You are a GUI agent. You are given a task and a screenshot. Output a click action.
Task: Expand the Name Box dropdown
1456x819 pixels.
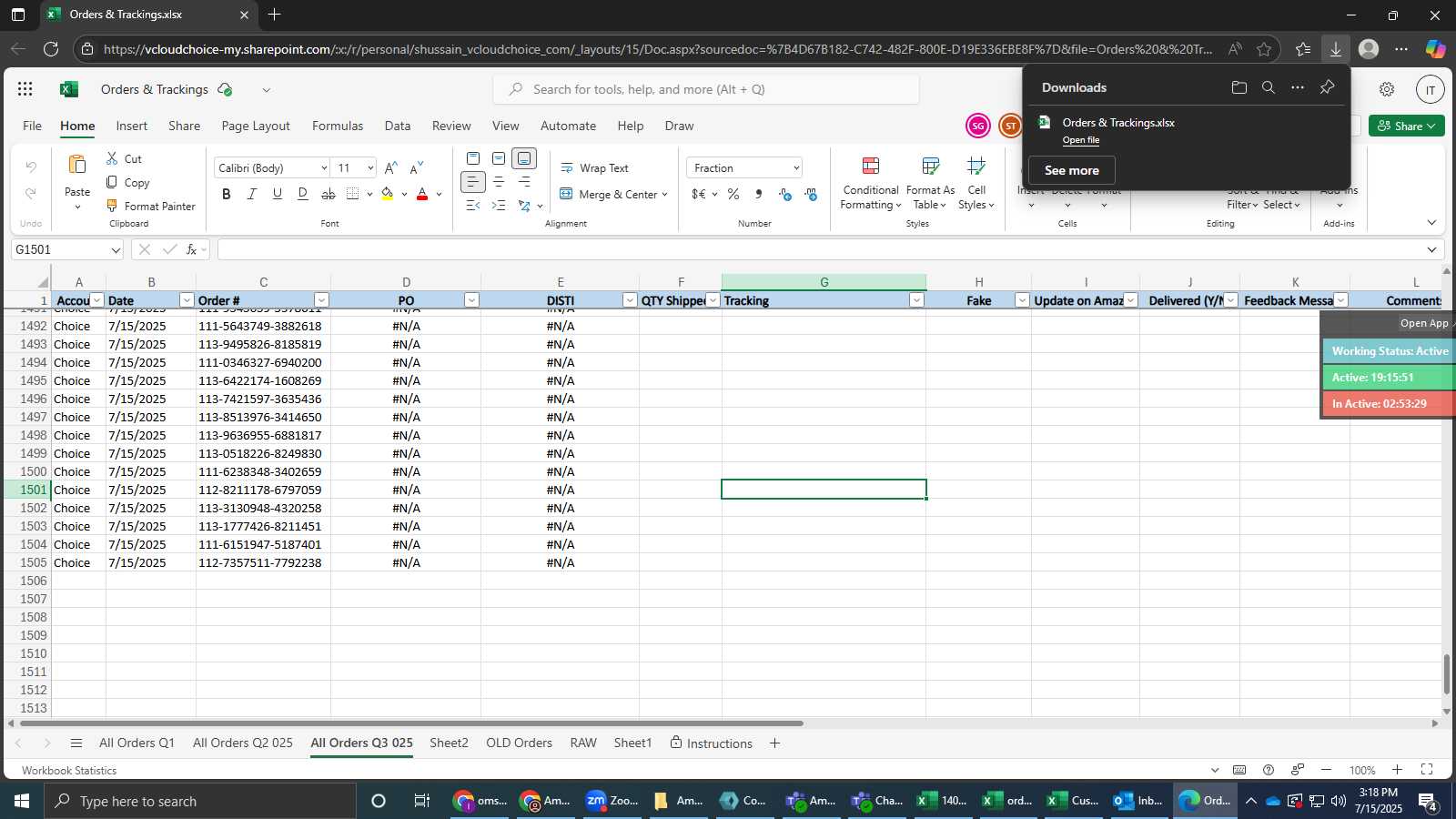[x=116, y=249]
